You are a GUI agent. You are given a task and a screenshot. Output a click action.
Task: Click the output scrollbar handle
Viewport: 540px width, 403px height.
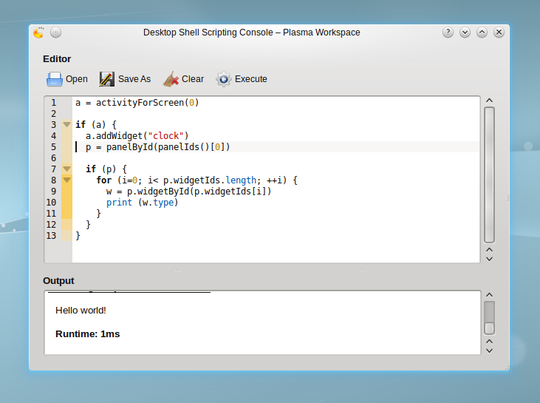pos(489,328)
